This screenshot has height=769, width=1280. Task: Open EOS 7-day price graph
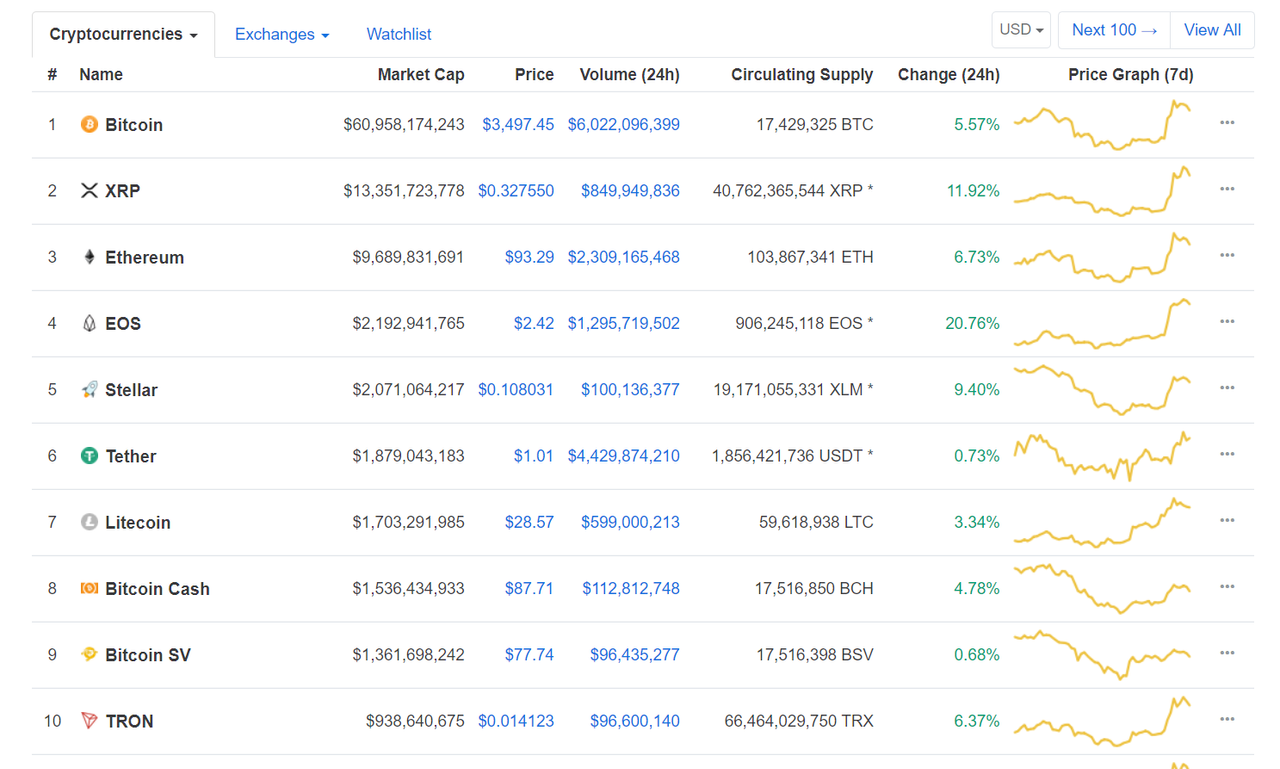tap(1102, 323)
